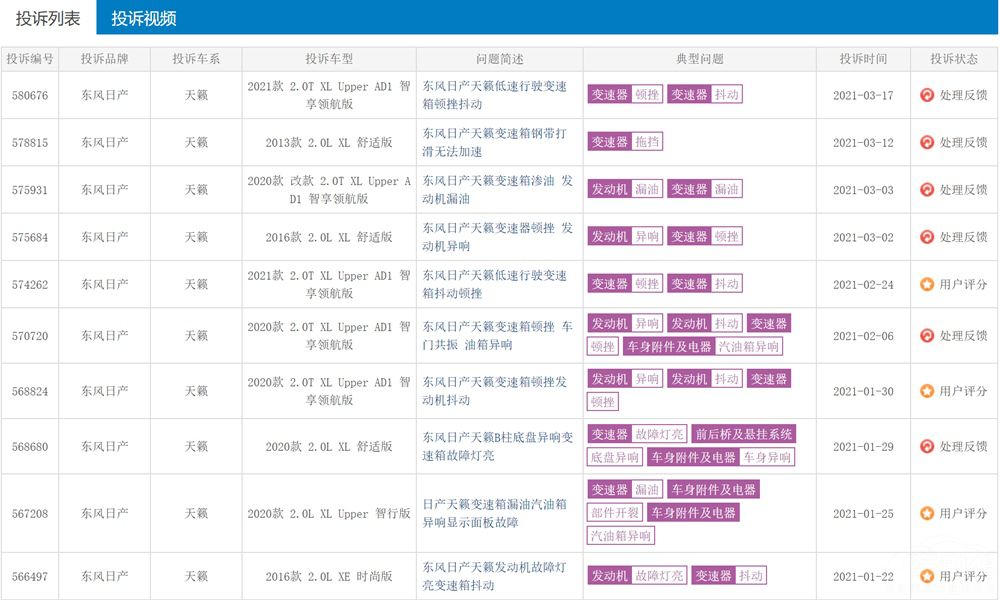Click the red feedback icon for complaint 575684
Image resolution: width=1000 pixels, height=600 pixels.
coord(927,237)
